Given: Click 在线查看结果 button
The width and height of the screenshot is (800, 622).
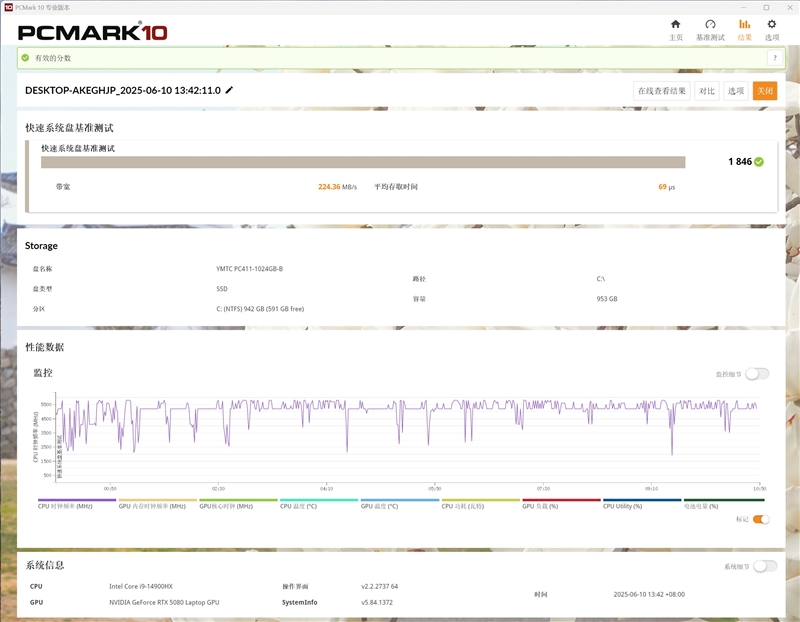Looking at the screenshot, I should 662,91.
